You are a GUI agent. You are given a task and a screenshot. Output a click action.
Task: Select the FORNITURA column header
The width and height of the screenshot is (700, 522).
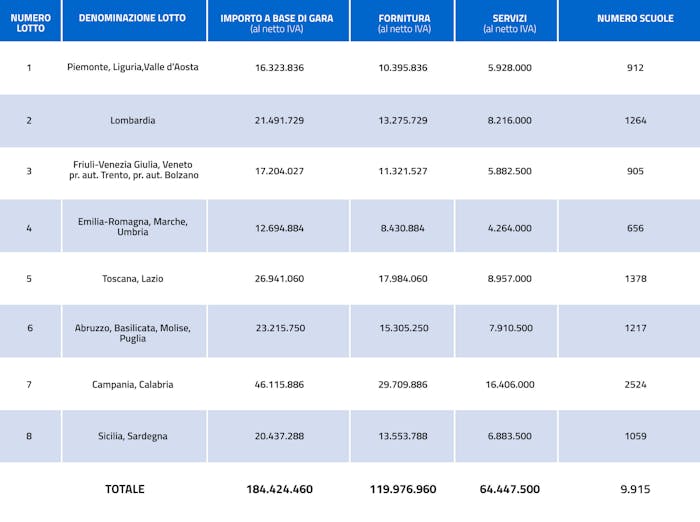coord(404,22)
